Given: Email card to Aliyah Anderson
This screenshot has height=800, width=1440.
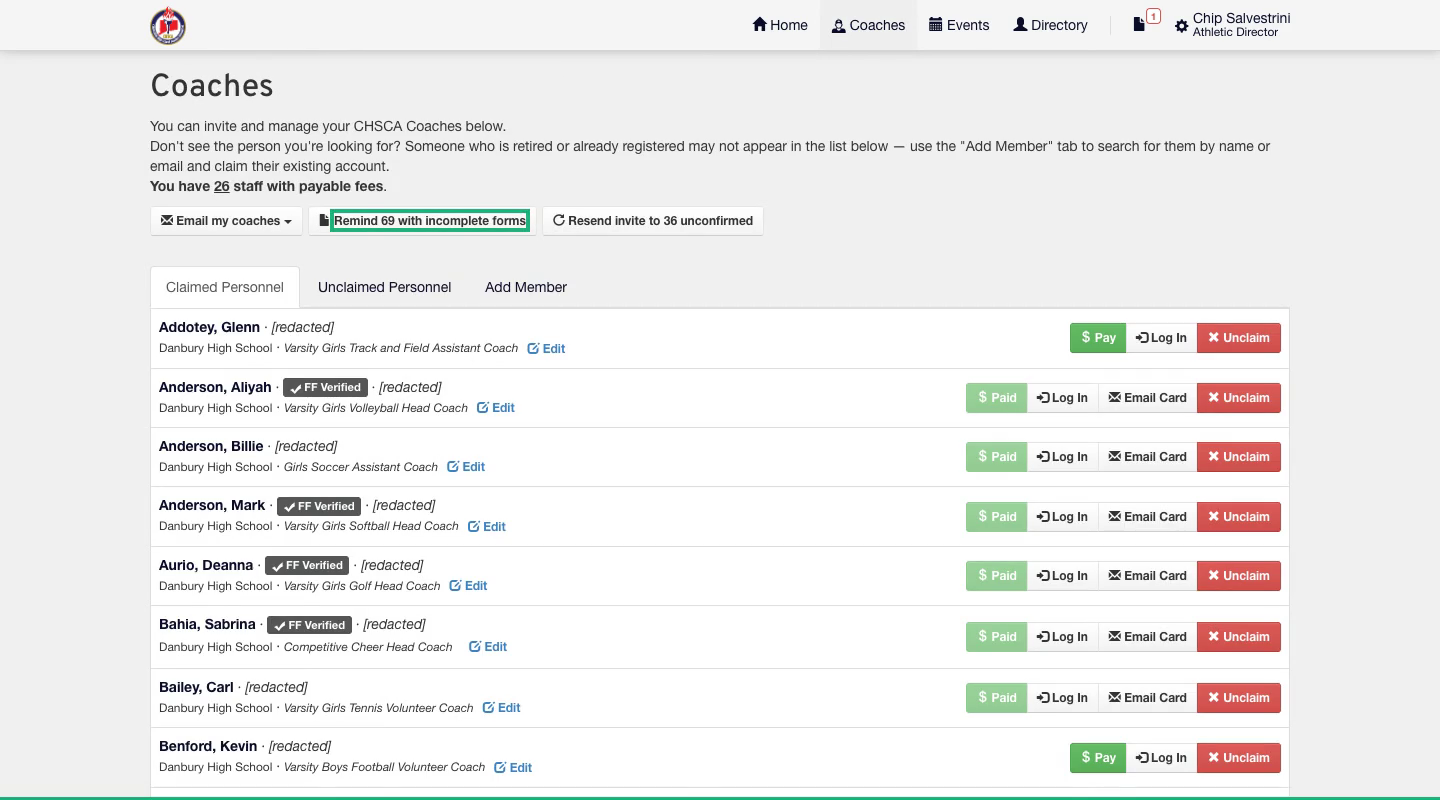Looking at the screenshot, I should pyautogui.click(x=1147, y=398).
